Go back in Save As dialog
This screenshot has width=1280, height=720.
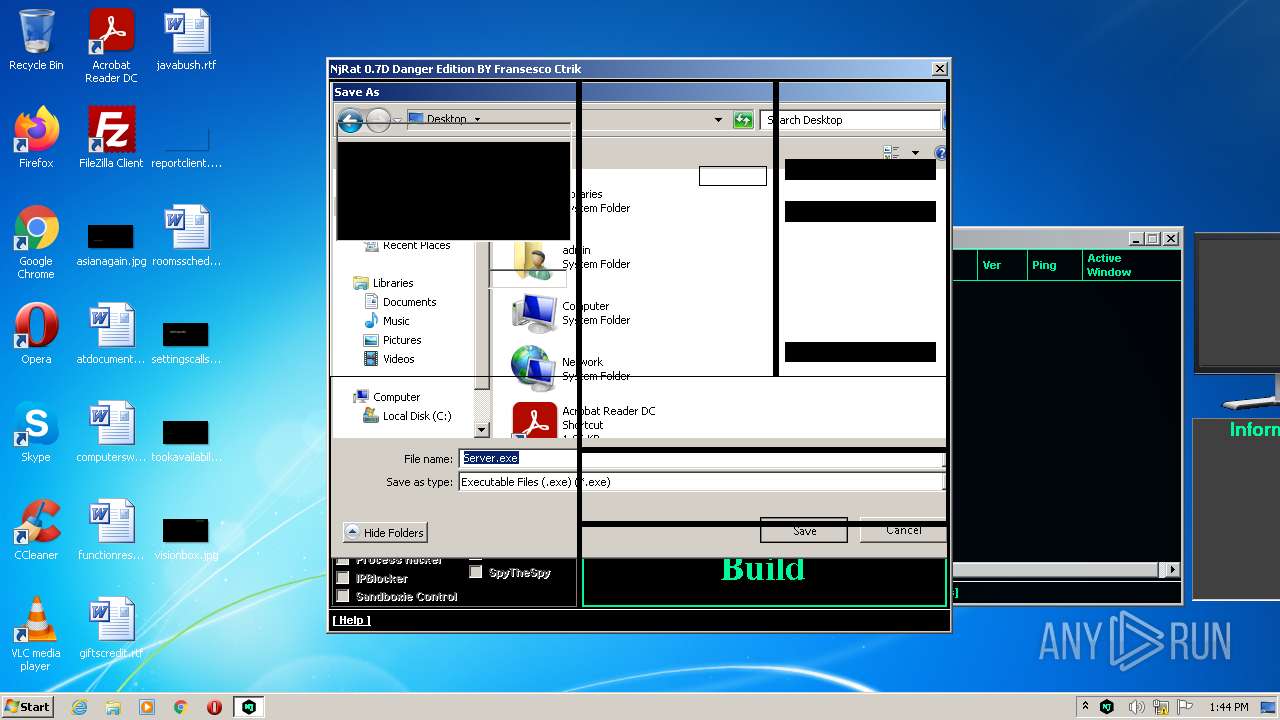point(350,121)
